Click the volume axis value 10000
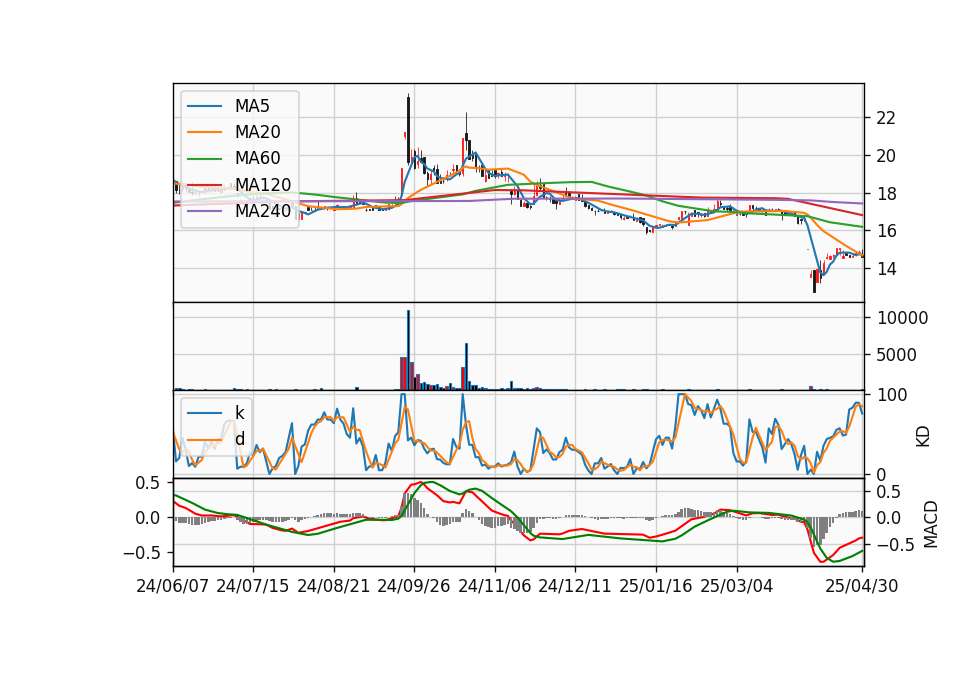This screenshot has width=960, height=690. point(902,318)
